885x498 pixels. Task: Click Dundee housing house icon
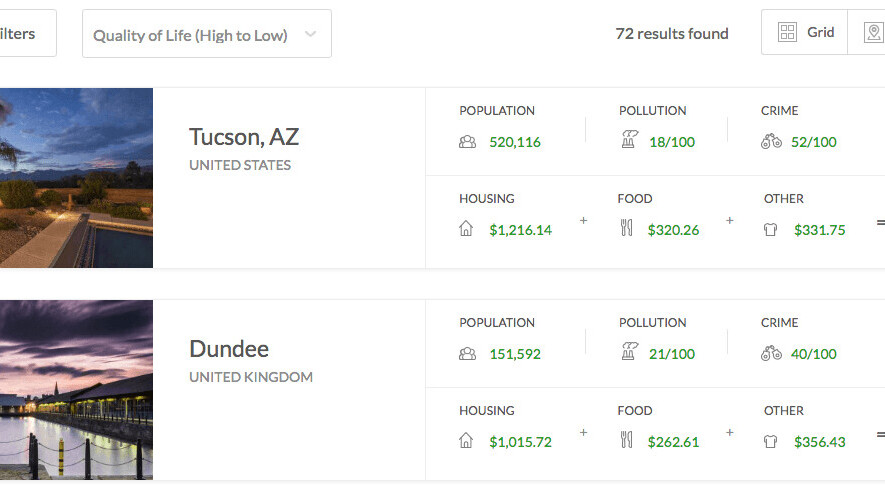(x=466, y=441)
